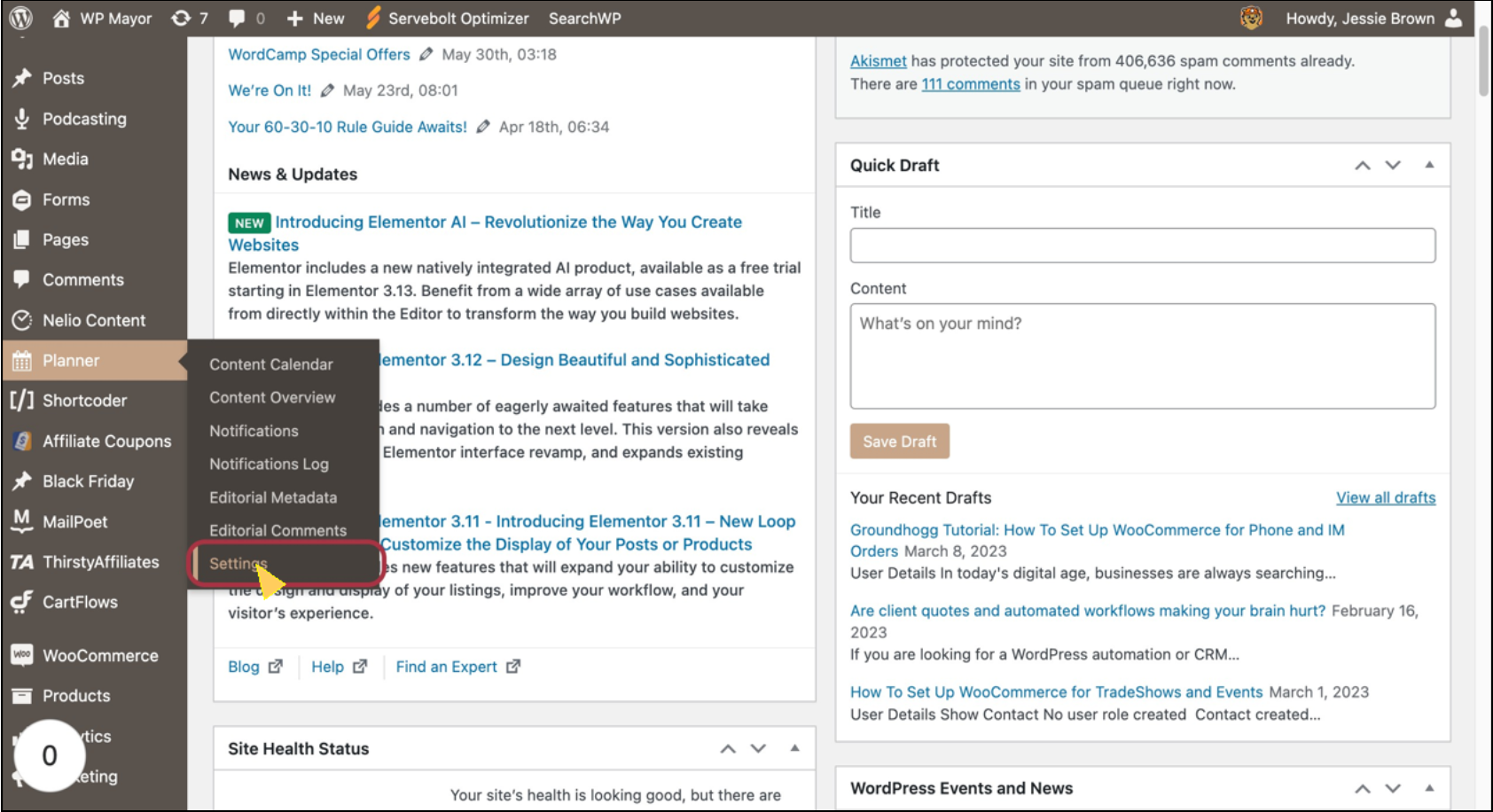Click the Posts pin icon in sidebar

pyautogui.click(x=22, y=78)
